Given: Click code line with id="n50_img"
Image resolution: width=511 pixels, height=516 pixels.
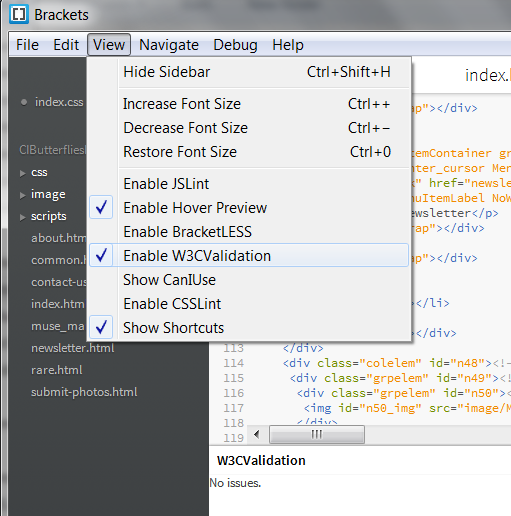Looking at the screenshot, I should (407, 408).
